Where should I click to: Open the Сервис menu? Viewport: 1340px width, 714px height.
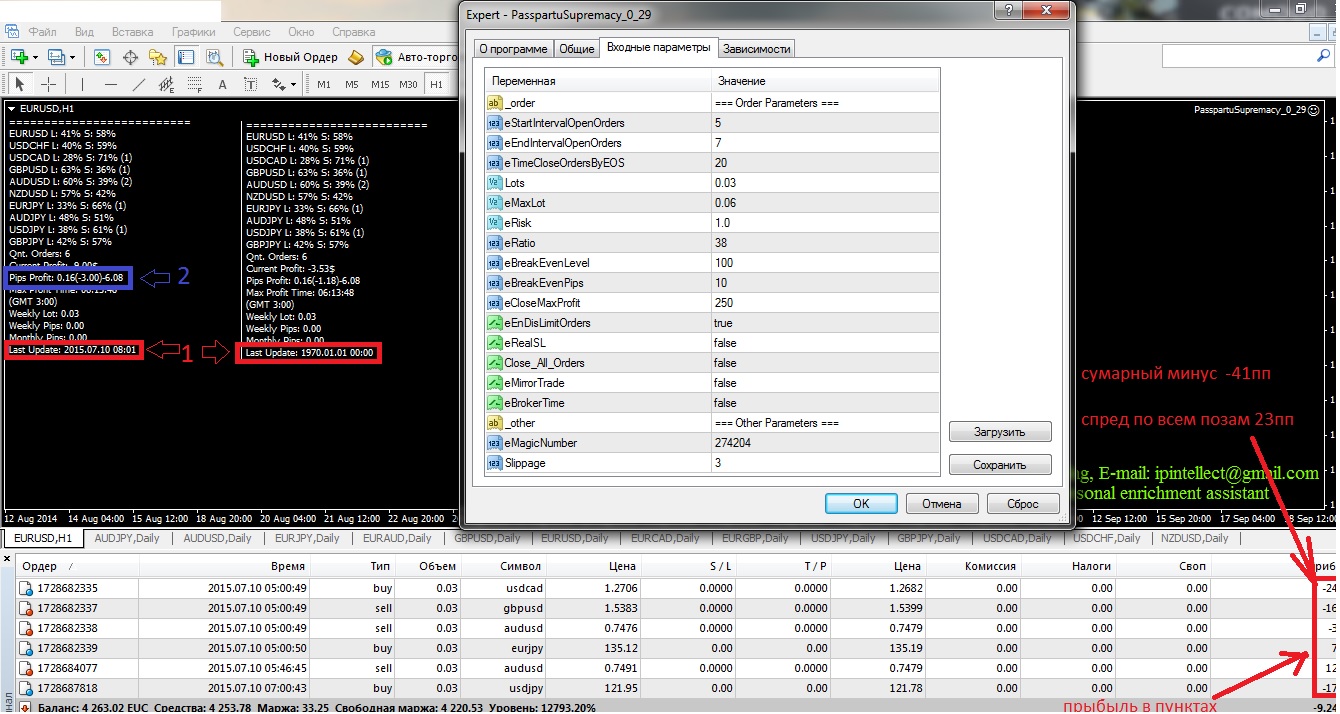(x=252, y=32)
